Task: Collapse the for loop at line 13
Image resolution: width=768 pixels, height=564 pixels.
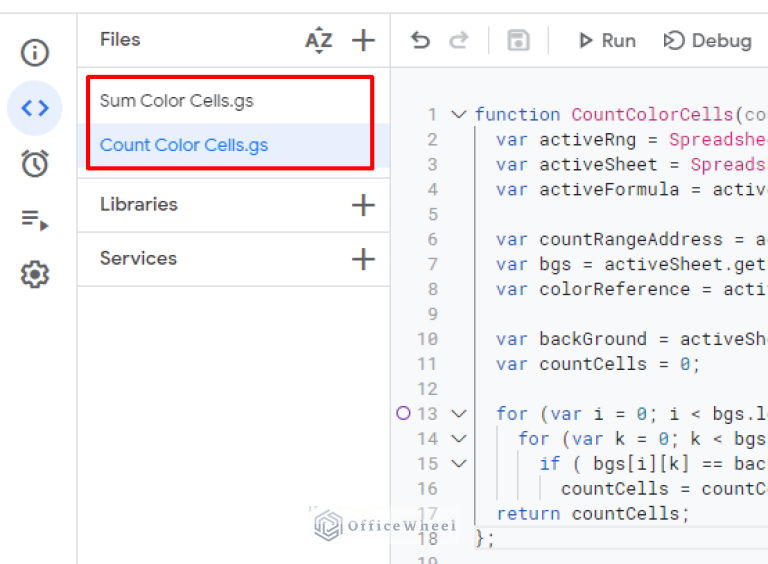Action: click(458, 414)
